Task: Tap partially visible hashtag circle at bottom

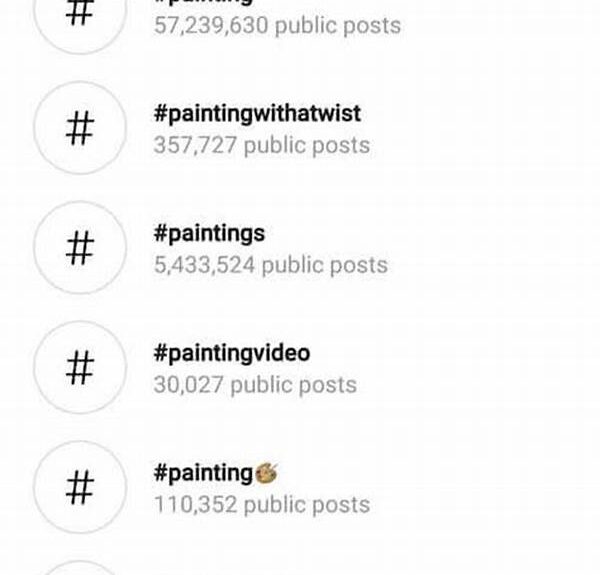Action: click(80, 567)
